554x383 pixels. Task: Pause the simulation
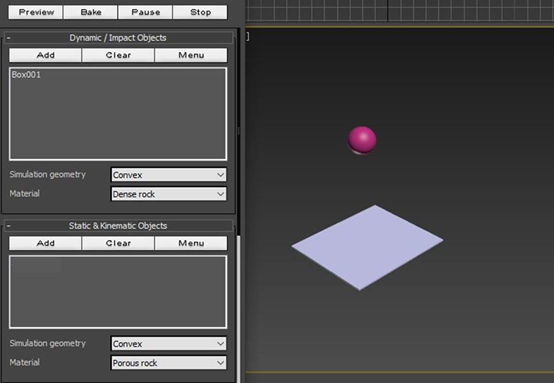[x=146, y=12]
